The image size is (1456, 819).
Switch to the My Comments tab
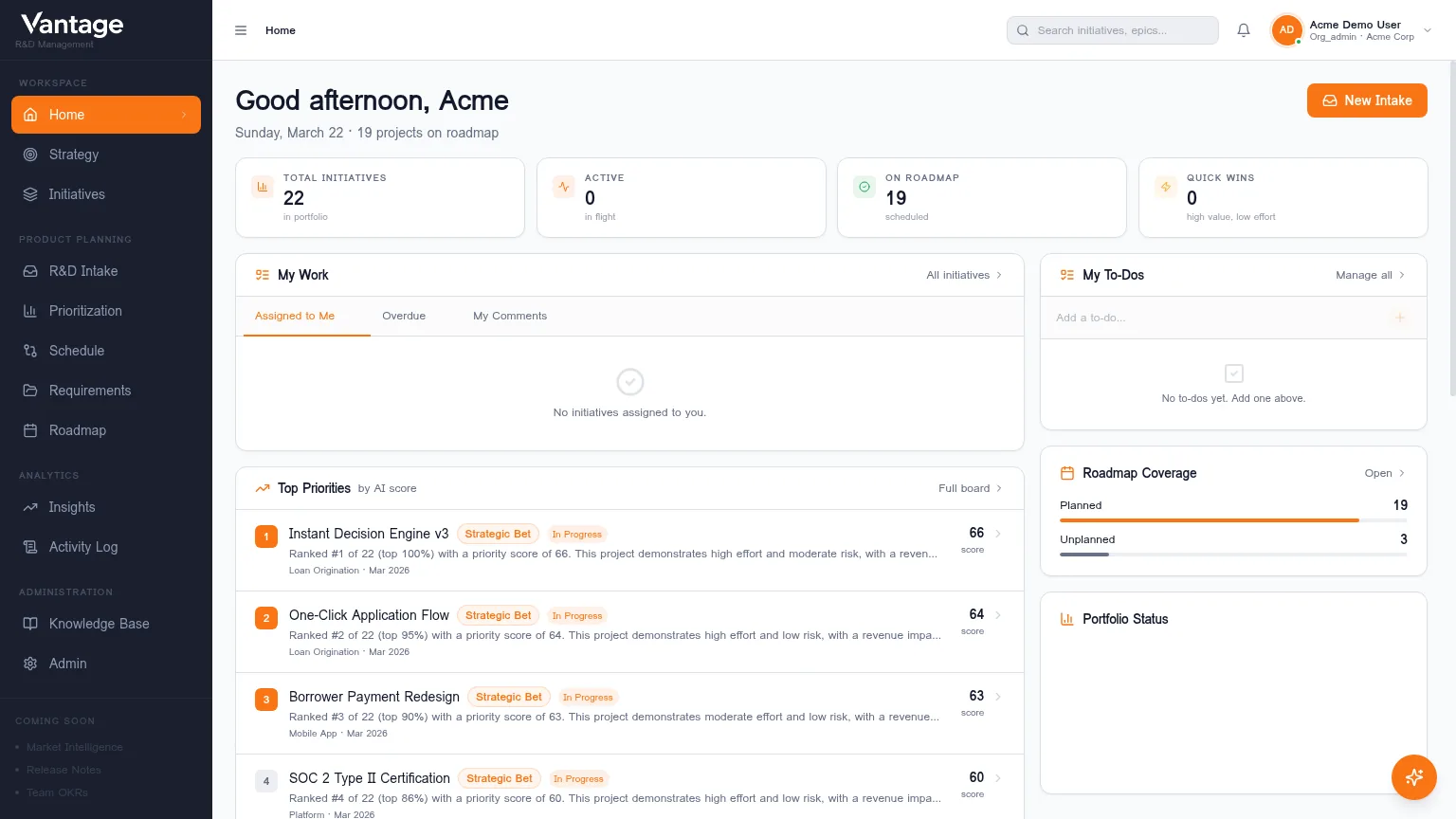pos(510,316)
